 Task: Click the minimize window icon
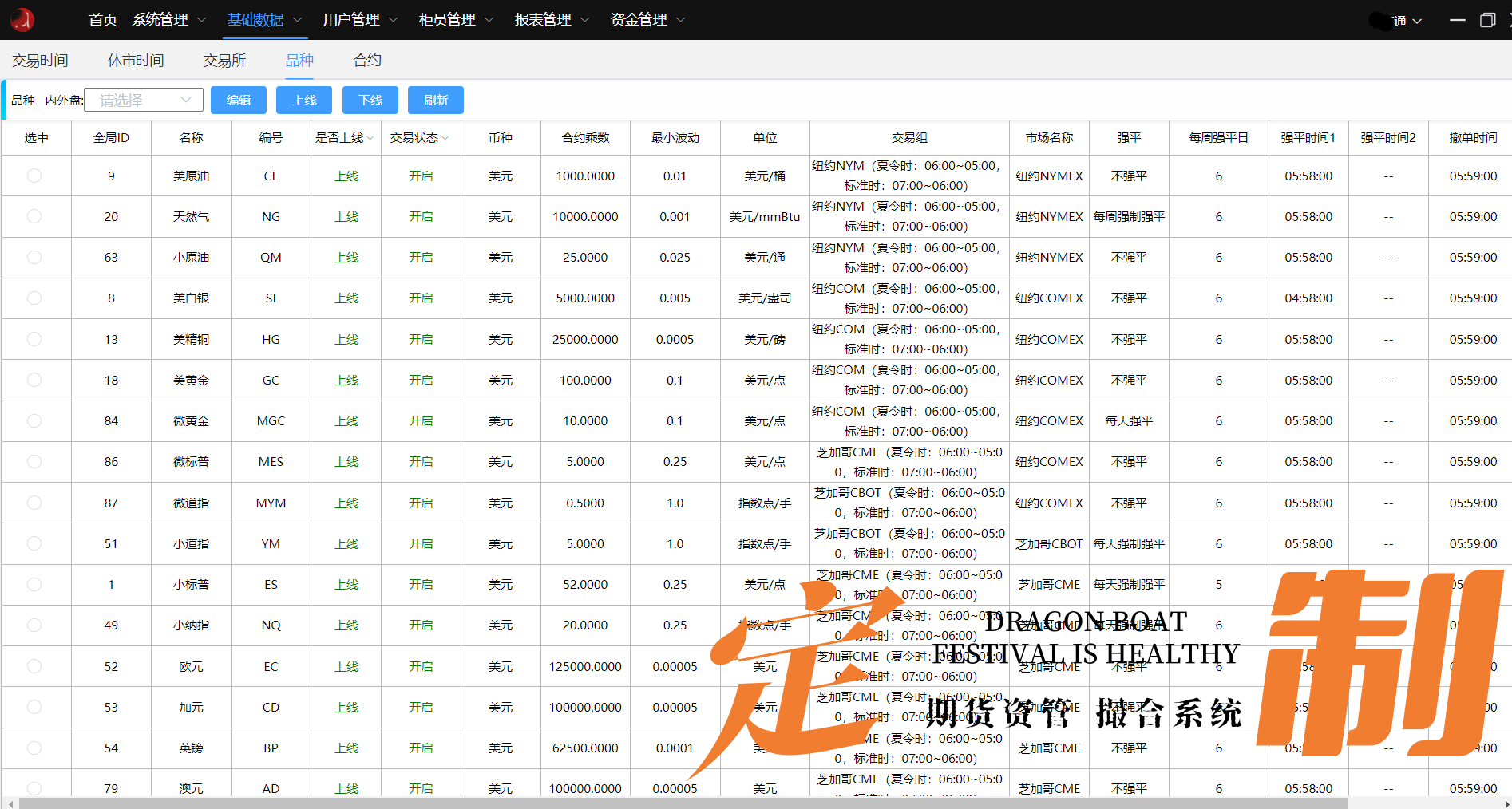pyautogui.click(x=1457, y=20)
